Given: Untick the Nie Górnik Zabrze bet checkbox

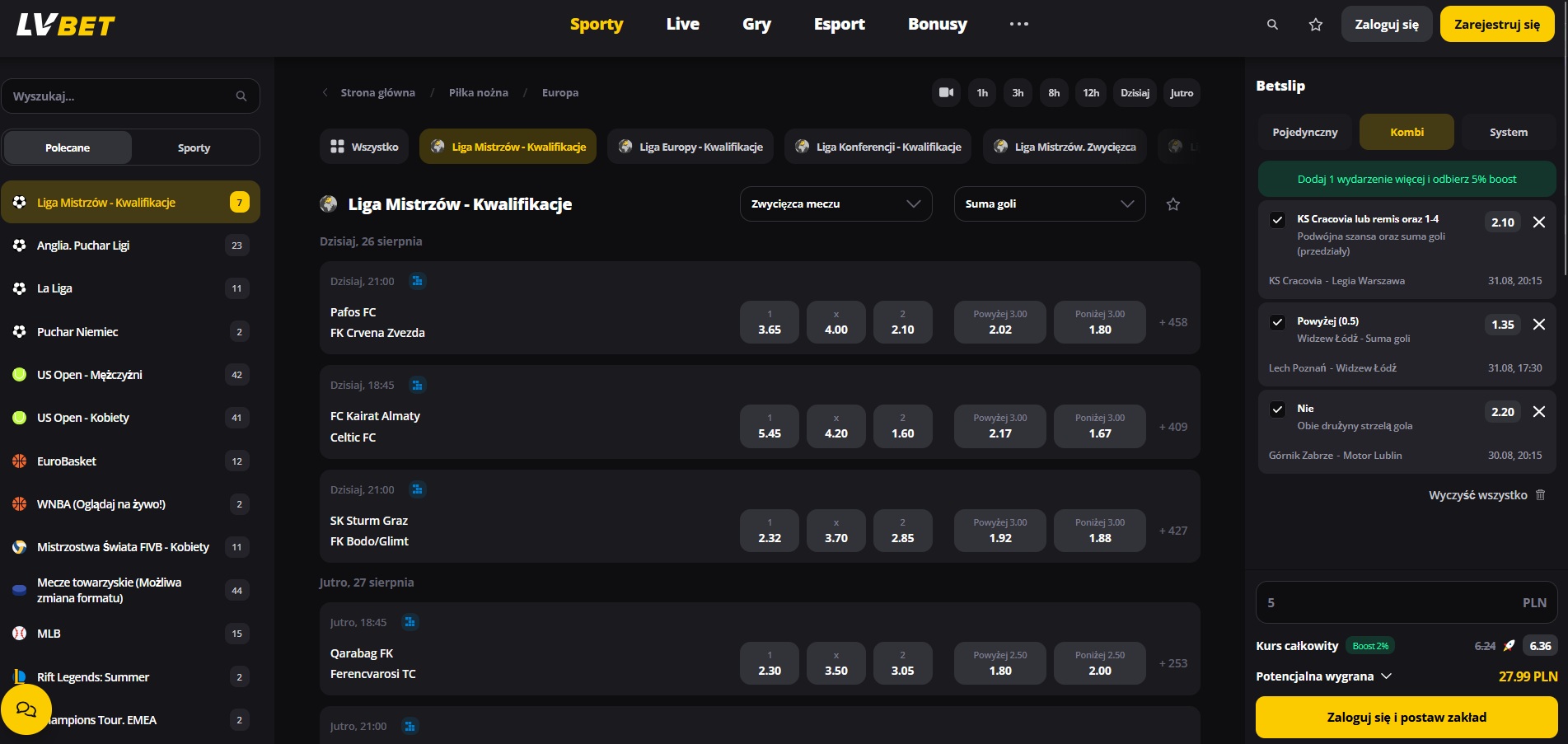Looking at the screenshot, I should point(1277,409).
